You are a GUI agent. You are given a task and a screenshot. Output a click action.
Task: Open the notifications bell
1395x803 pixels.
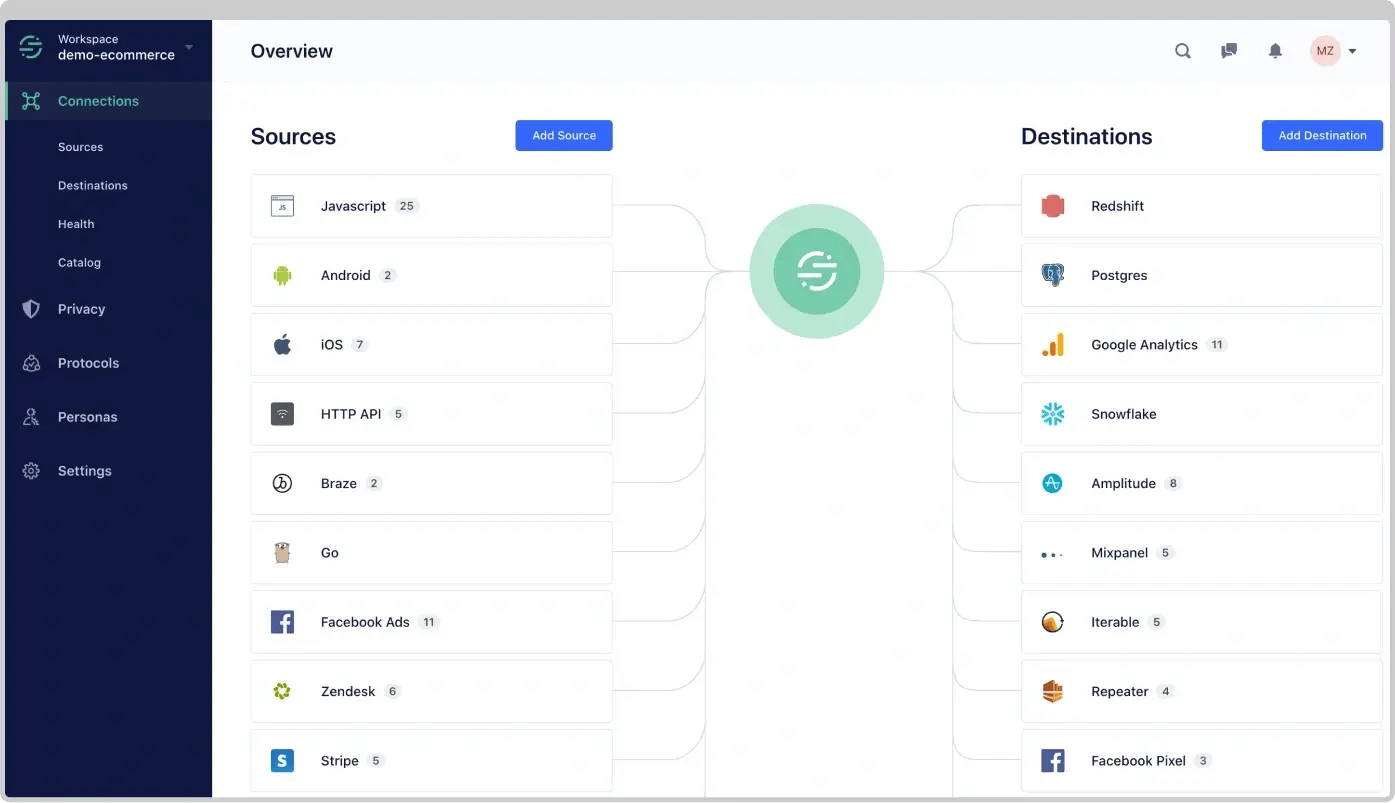click(x=1275, y=51)
